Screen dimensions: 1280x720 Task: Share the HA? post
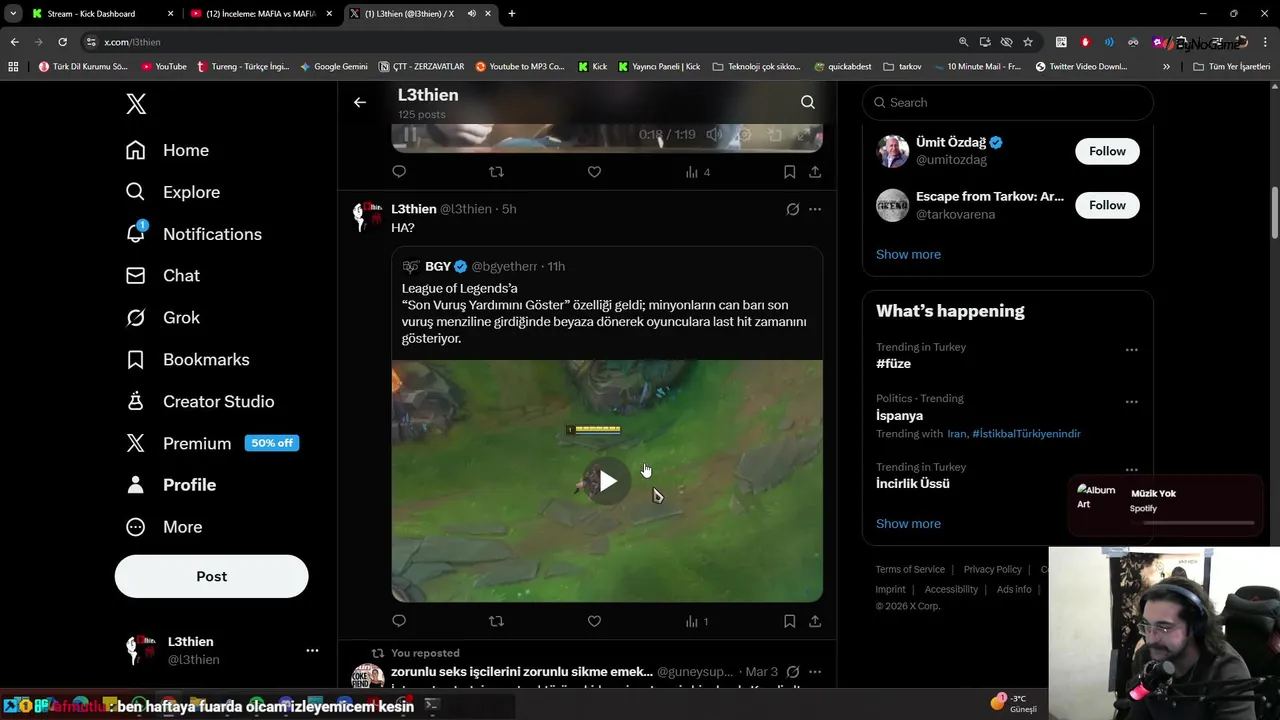pos(815,621)
